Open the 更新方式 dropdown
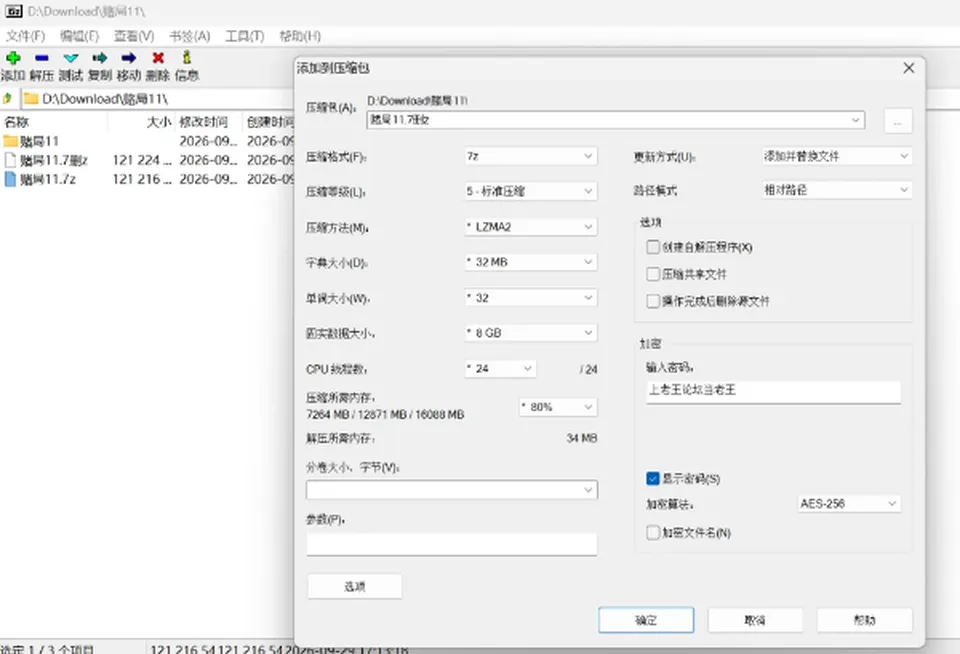 tap(837, 156)
